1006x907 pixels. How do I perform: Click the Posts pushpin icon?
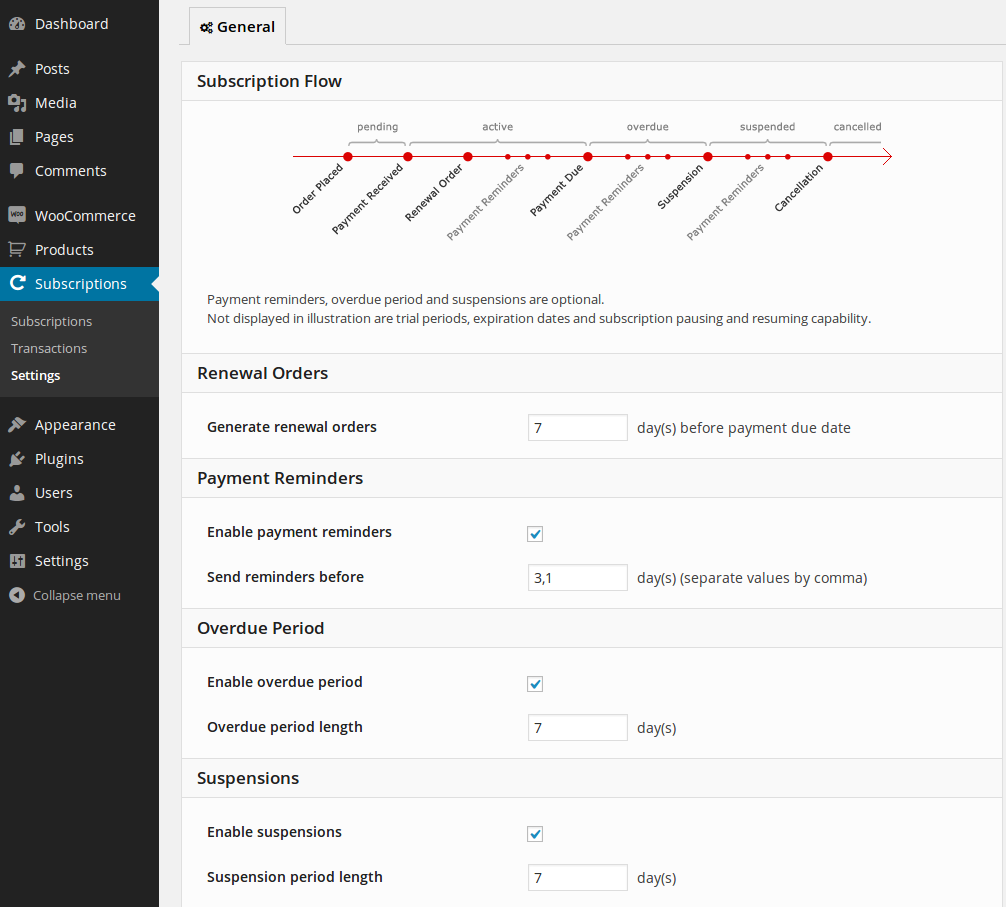click(17, 69)
